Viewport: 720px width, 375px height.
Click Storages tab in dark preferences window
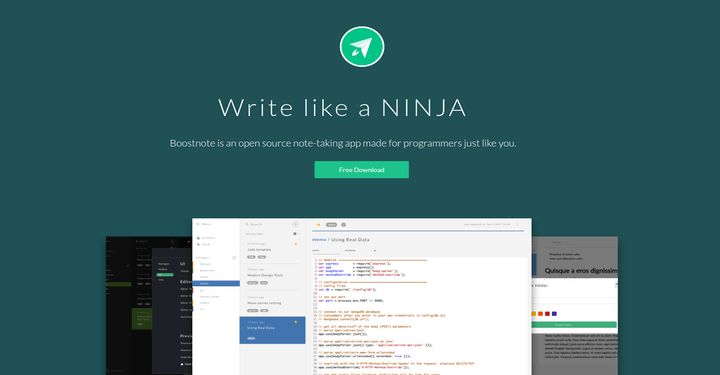point(163,264)
